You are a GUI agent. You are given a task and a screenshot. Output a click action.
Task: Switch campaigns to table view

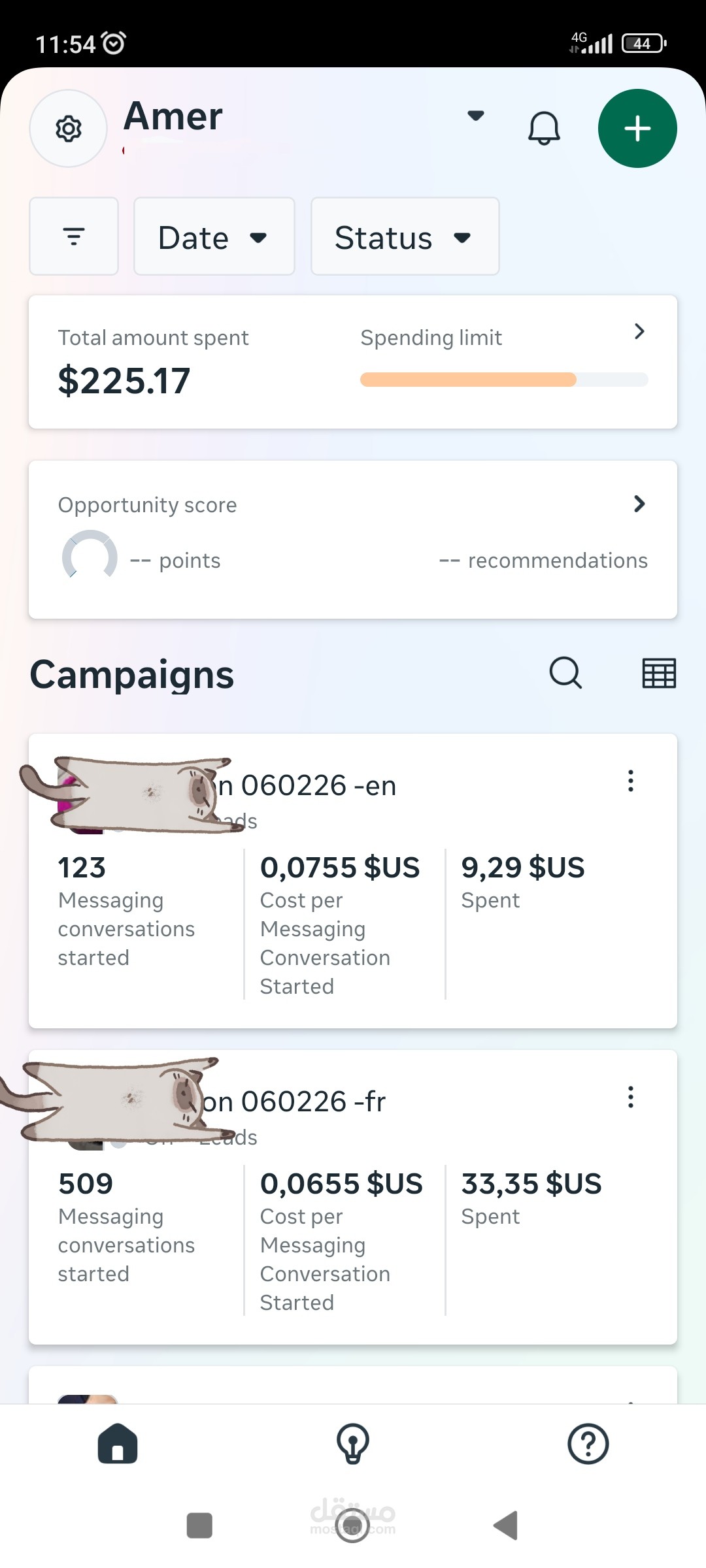[659, 673]
